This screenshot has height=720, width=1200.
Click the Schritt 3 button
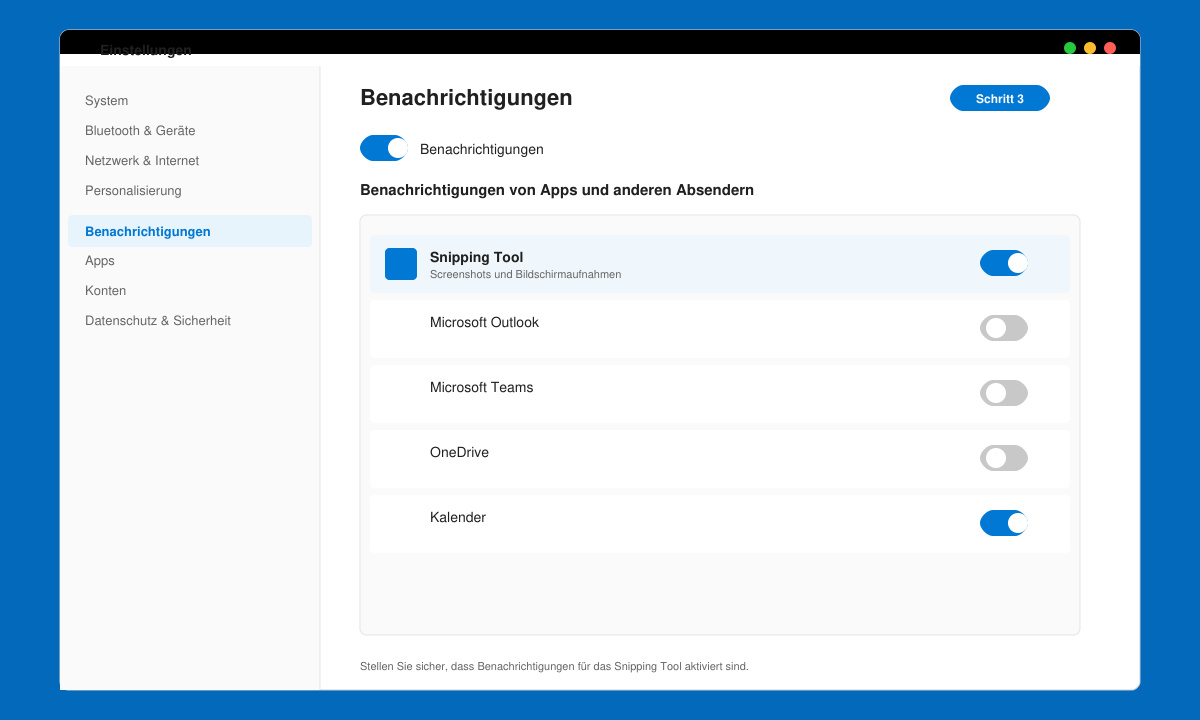(x=1000, y=98)
